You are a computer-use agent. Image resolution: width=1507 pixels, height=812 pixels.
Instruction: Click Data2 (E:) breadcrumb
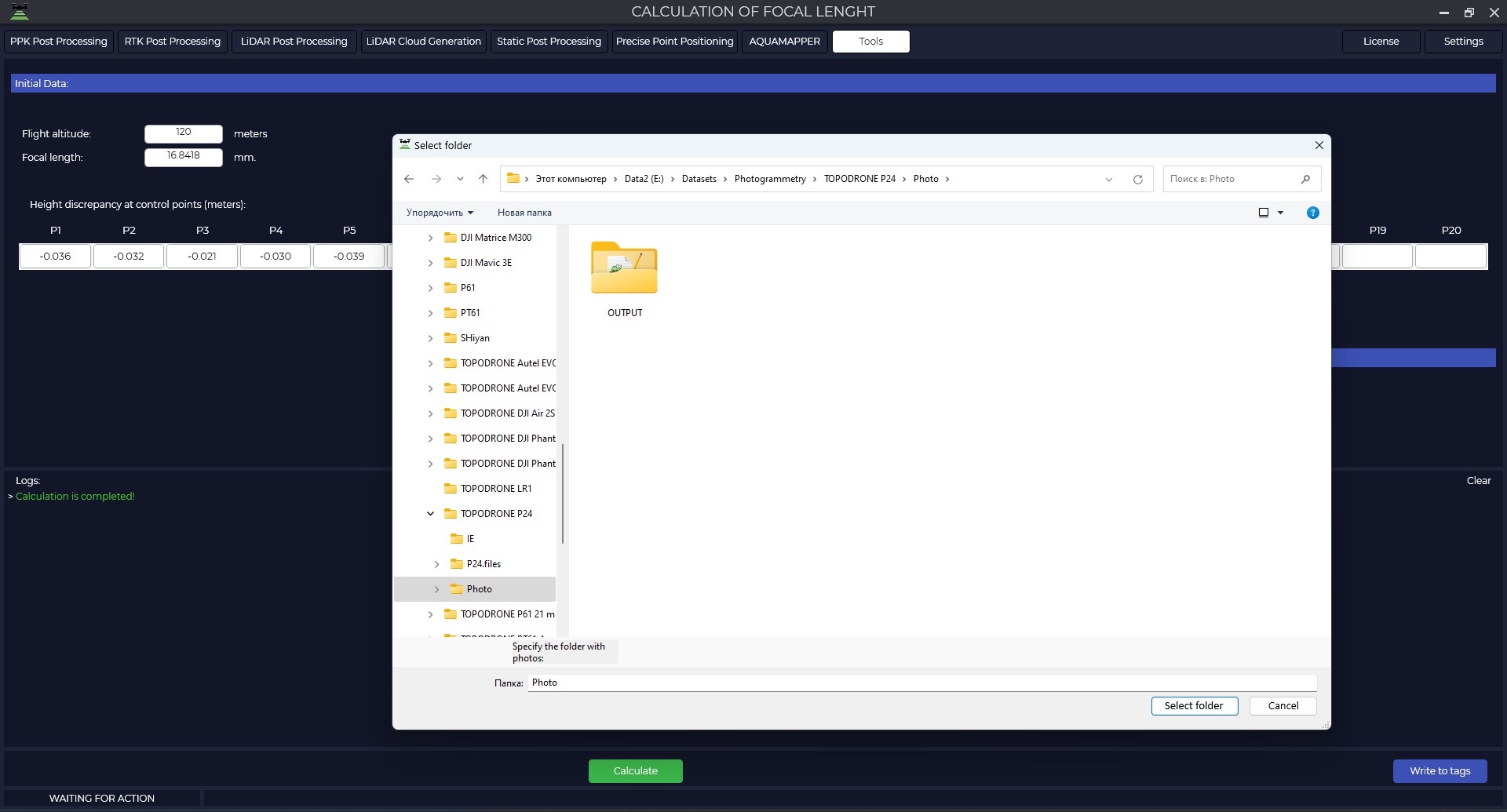tap(644, 179)
